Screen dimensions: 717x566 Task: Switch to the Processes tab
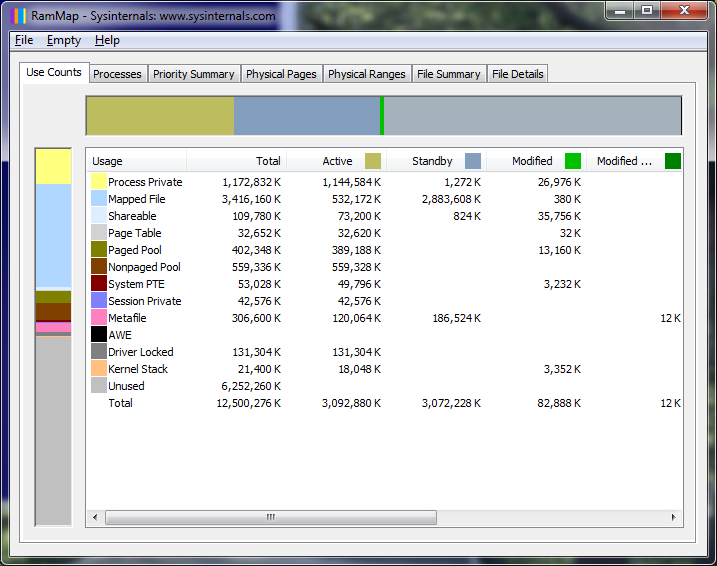117,74
